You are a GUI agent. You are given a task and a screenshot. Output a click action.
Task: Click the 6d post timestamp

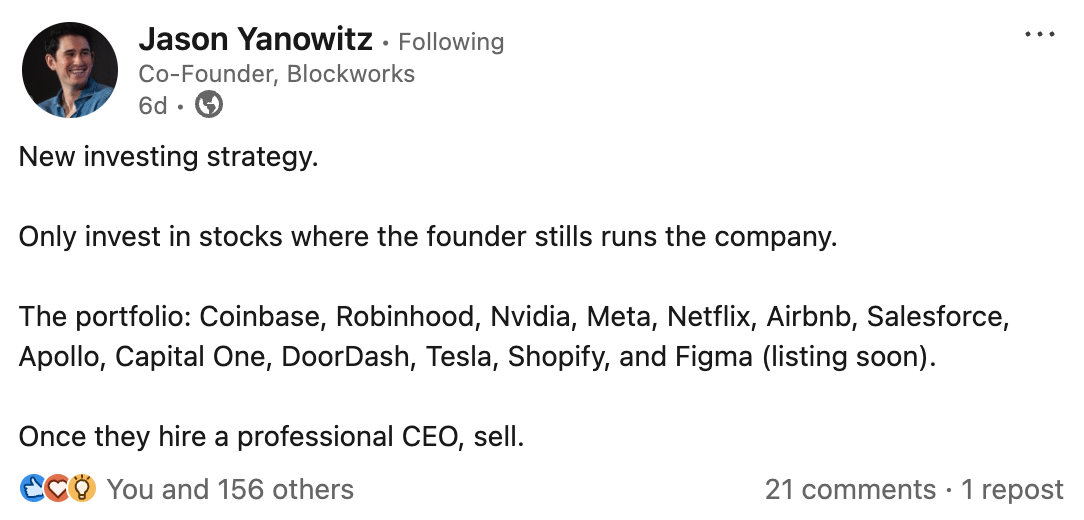point(153,106)
